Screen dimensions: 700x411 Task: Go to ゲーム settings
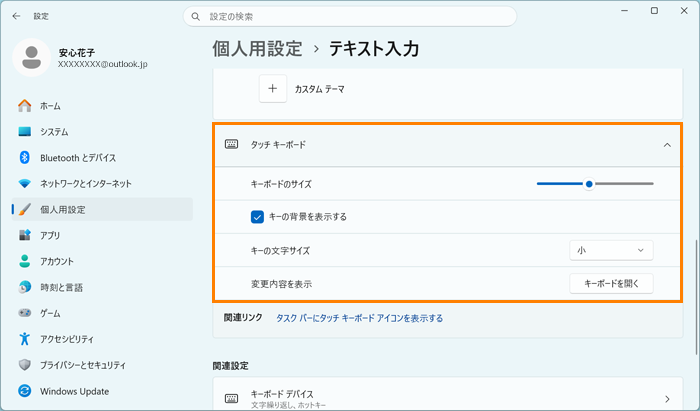pos(102,313)
